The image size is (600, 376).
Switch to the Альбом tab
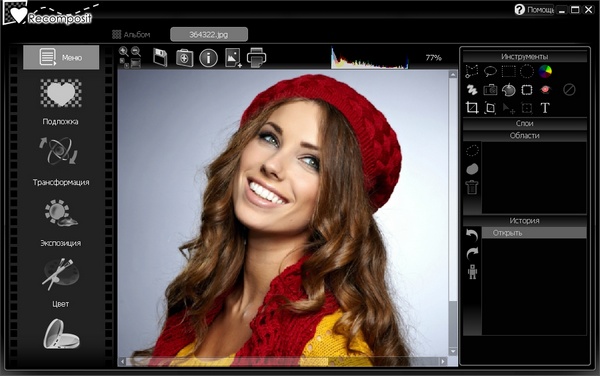pyautogui.click(x=131, y=35)
